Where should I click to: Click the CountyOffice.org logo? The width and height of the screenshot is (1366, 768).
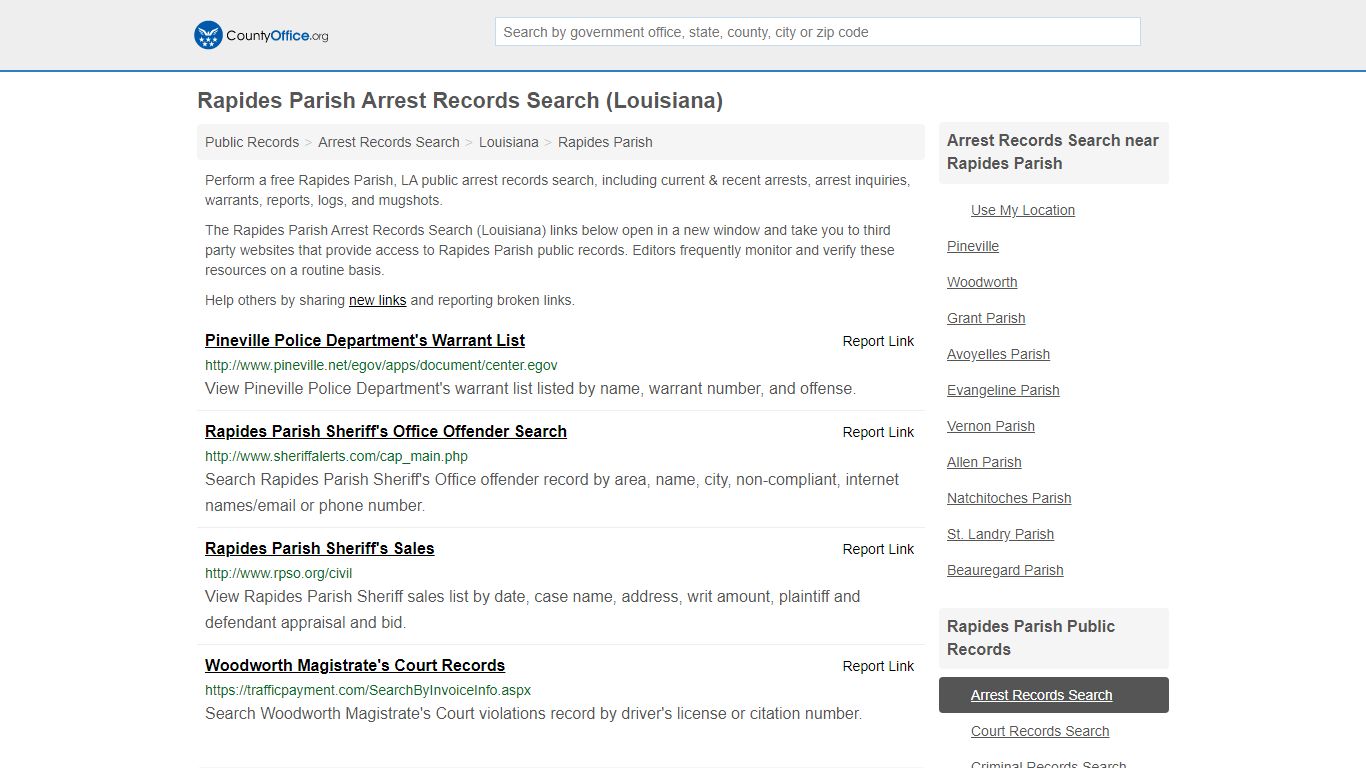[261, 35]
